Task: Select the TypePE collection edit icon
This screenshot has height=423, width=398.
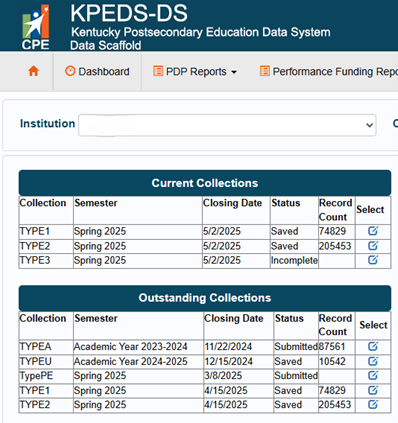Action: pyautogui.click(x=373, y=375)
